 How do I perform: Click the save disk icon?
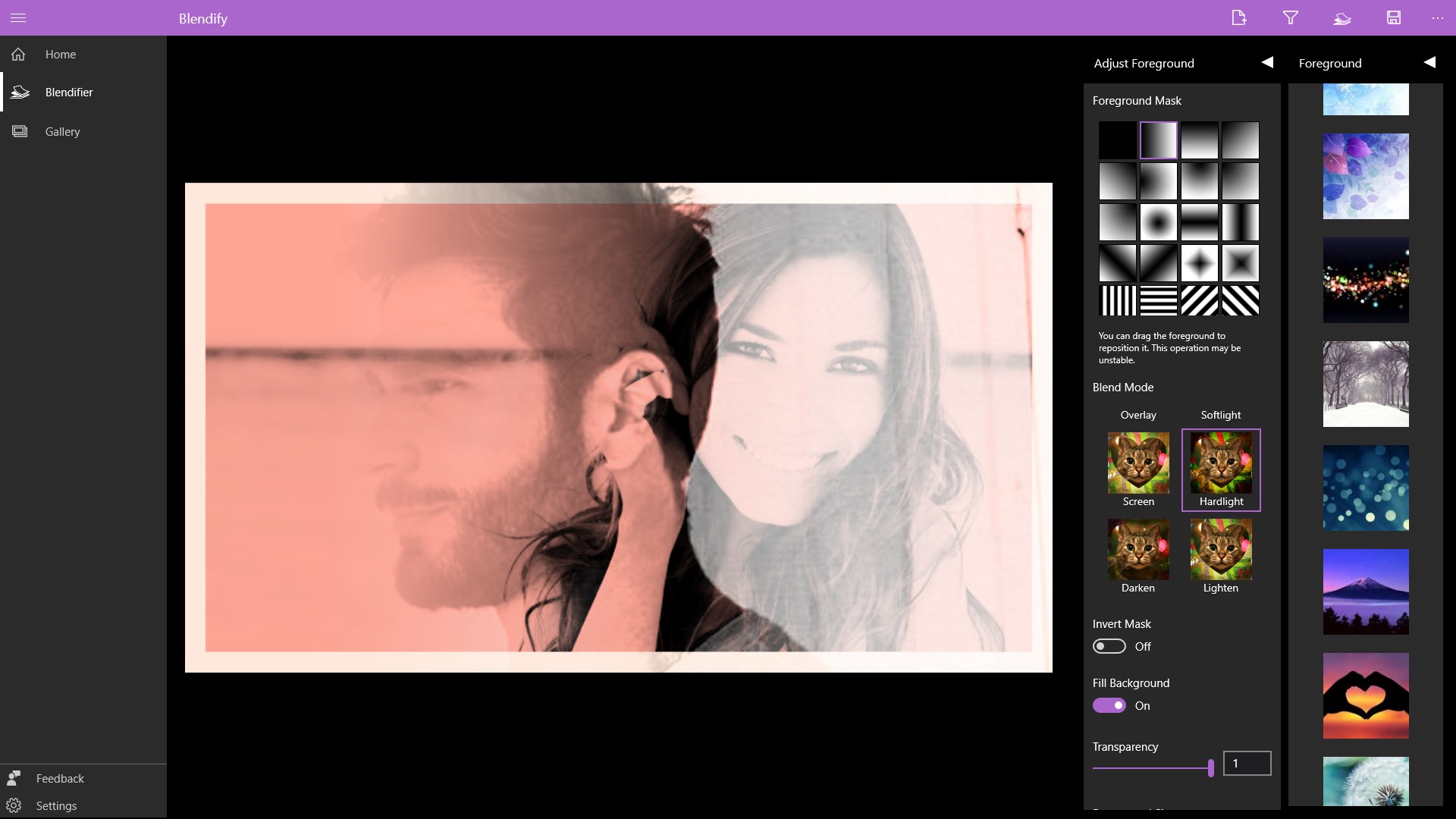coord(1393,17)
